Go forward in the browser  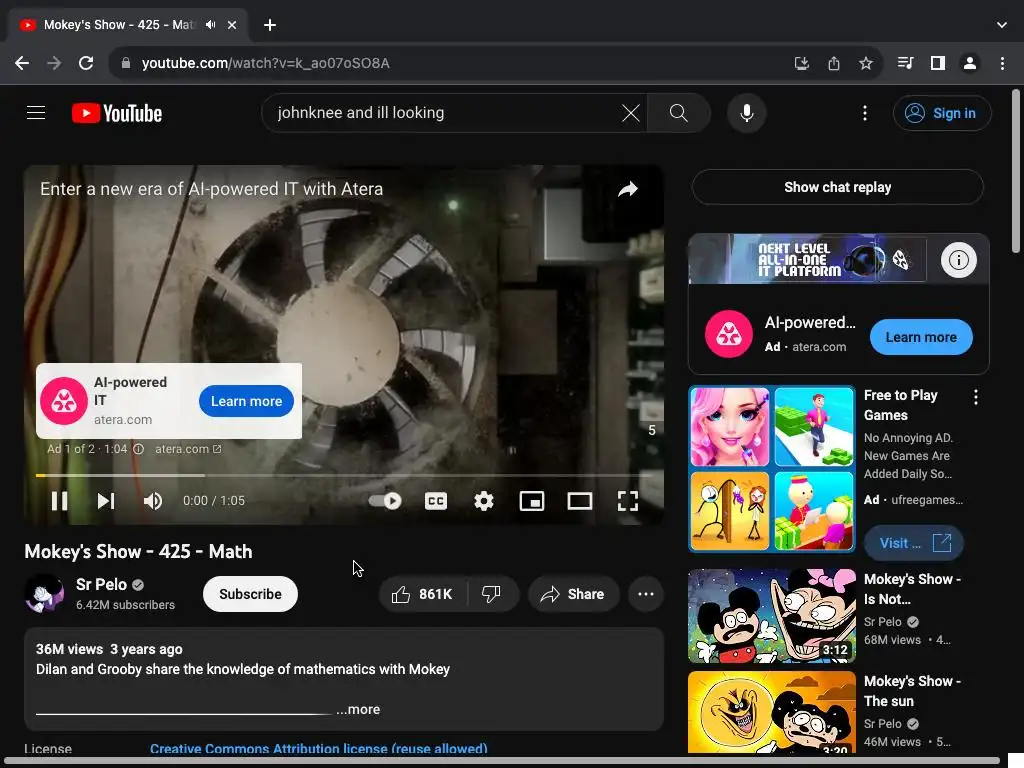[54, 63]
